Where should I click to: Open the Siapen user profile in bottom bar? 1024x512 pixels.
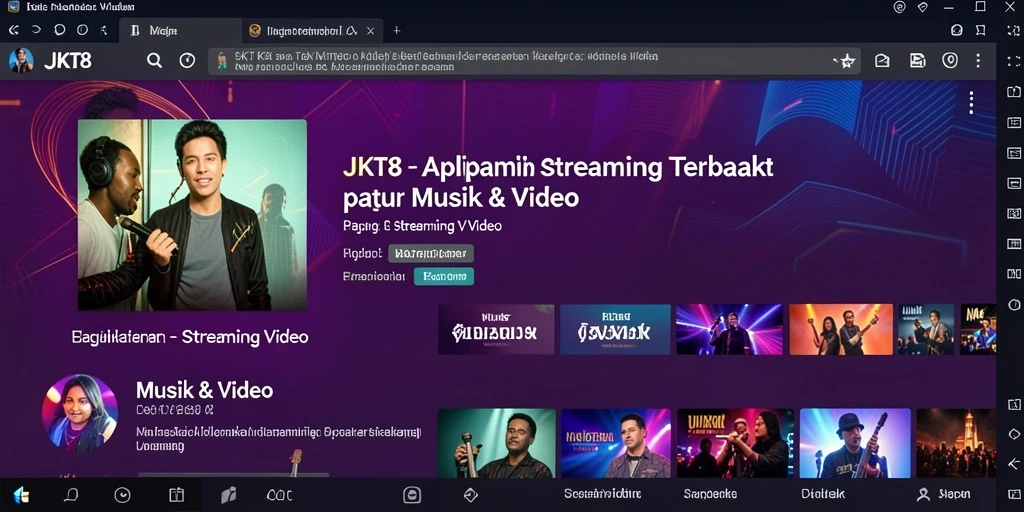944,494
